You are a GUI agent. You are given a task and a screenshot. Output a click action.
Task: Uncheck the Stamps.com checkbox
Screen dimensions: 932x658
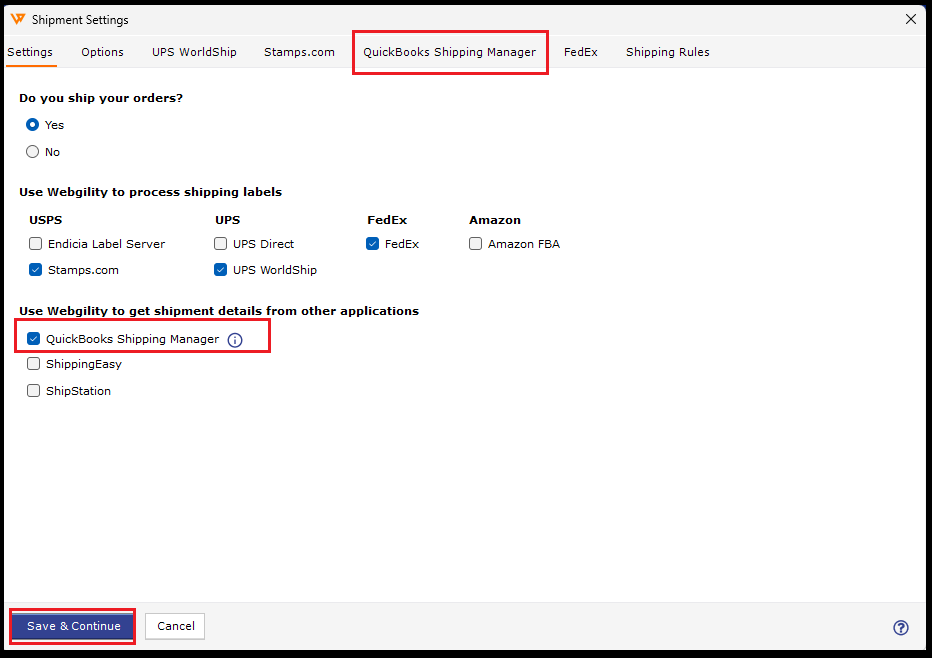(x=36, y=270)
